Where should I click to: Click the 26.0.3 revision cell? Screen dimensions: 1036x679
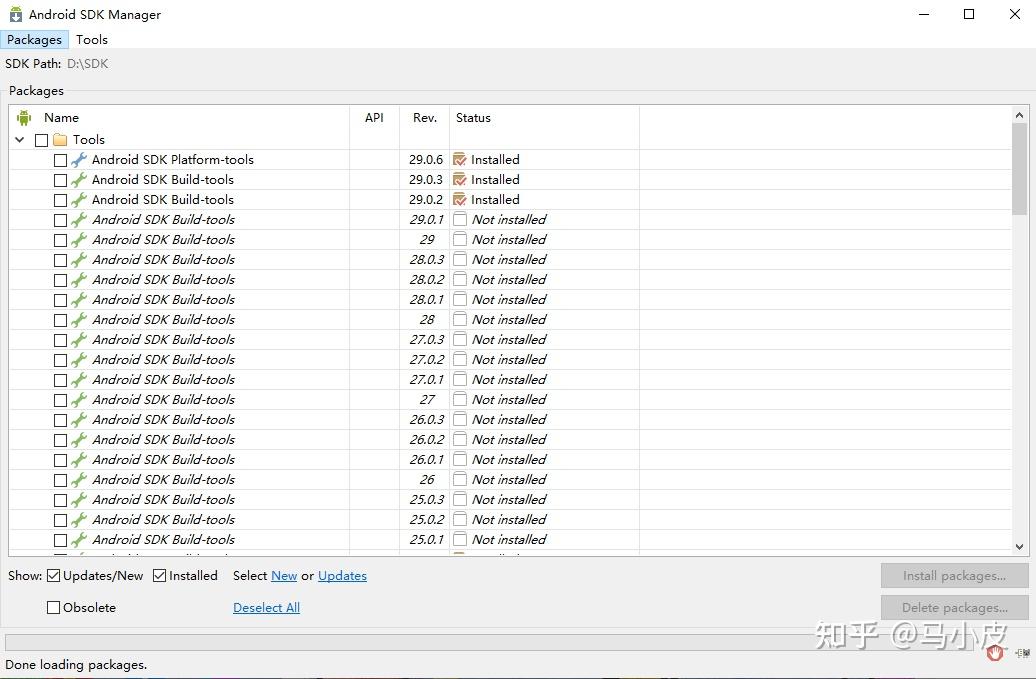coord(427,419)
